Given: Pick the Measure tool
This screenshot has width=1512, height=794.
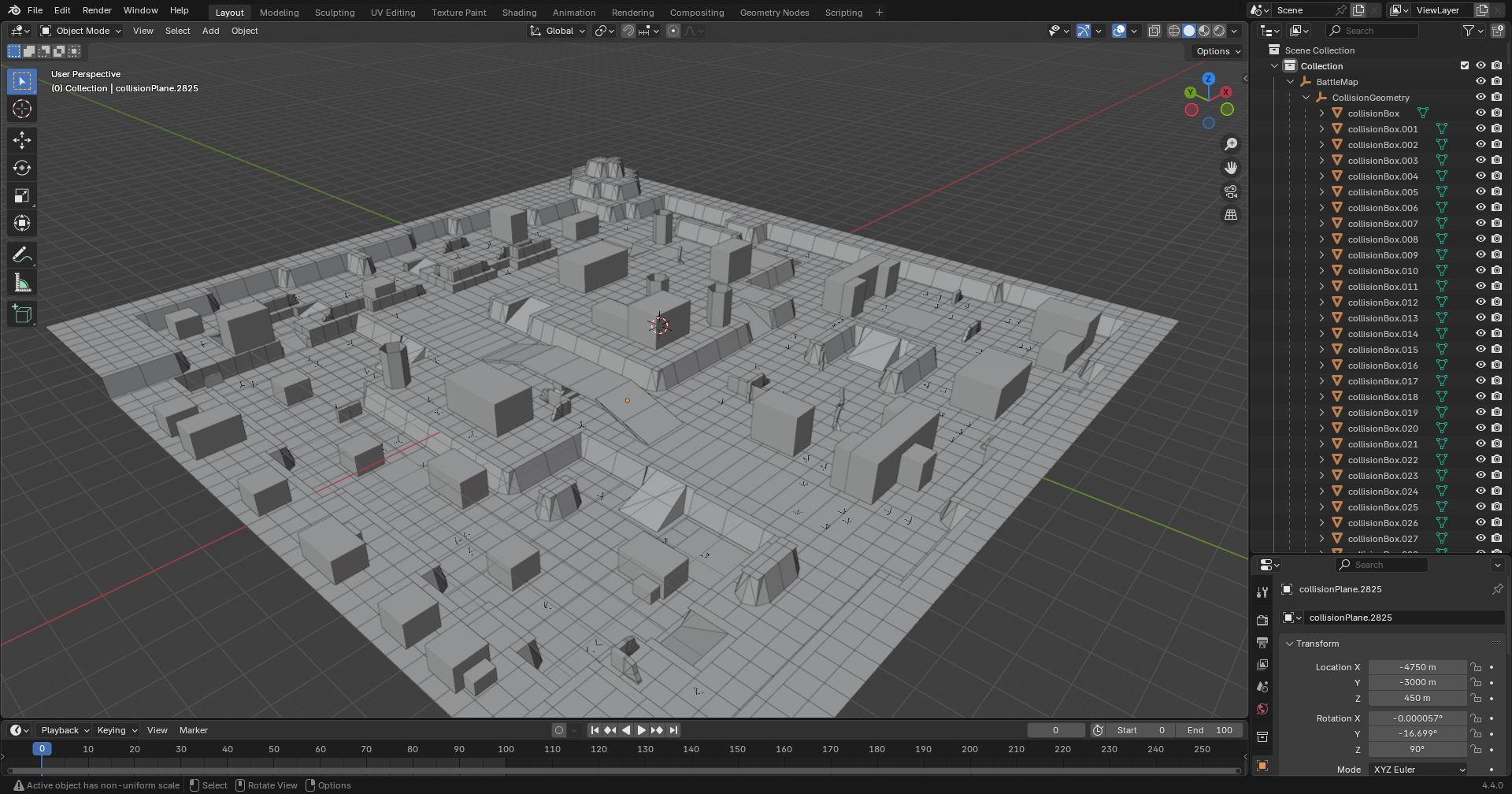Looking at the screenshot, I should [22, 283].
